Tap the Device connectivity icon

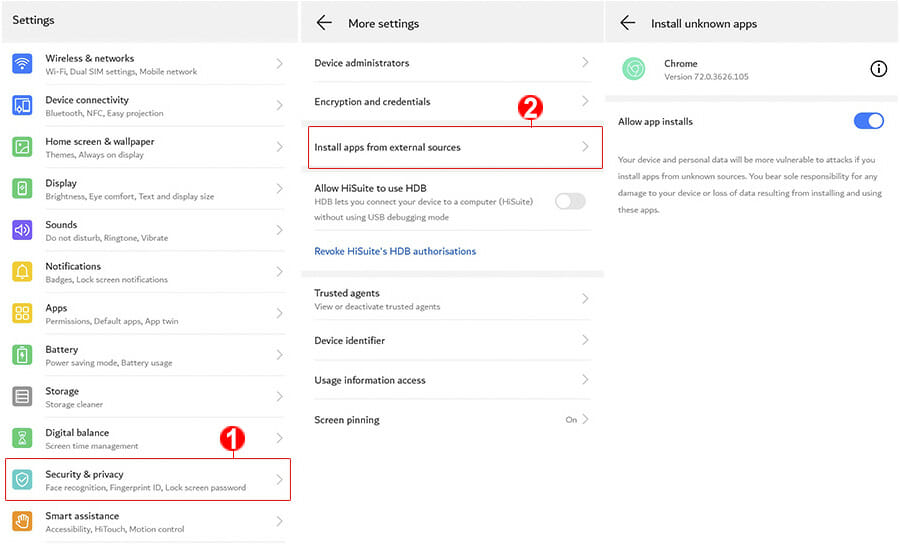[22, 106]
